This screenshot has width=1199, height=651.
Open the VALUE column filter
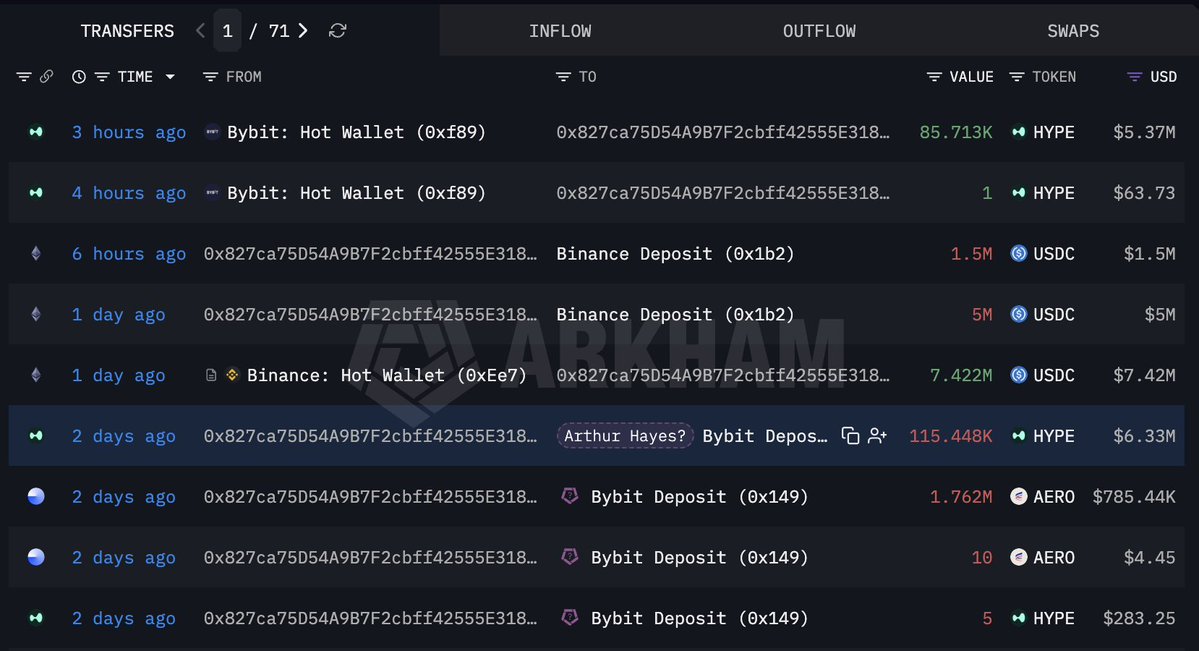[934, 76]
